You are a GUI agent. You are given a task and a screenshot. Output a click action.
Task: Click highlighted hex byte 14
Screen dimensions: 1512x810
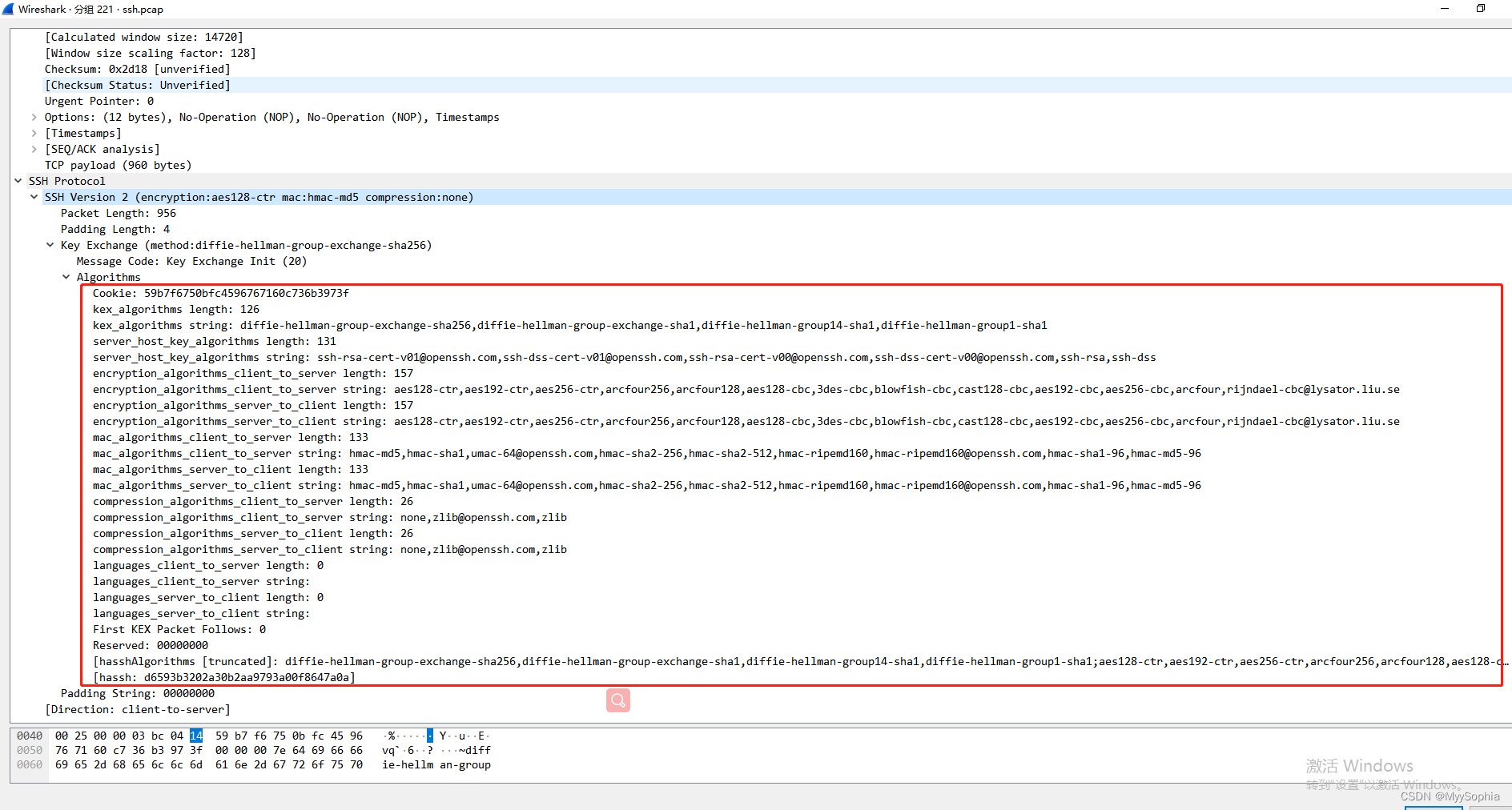196,736
